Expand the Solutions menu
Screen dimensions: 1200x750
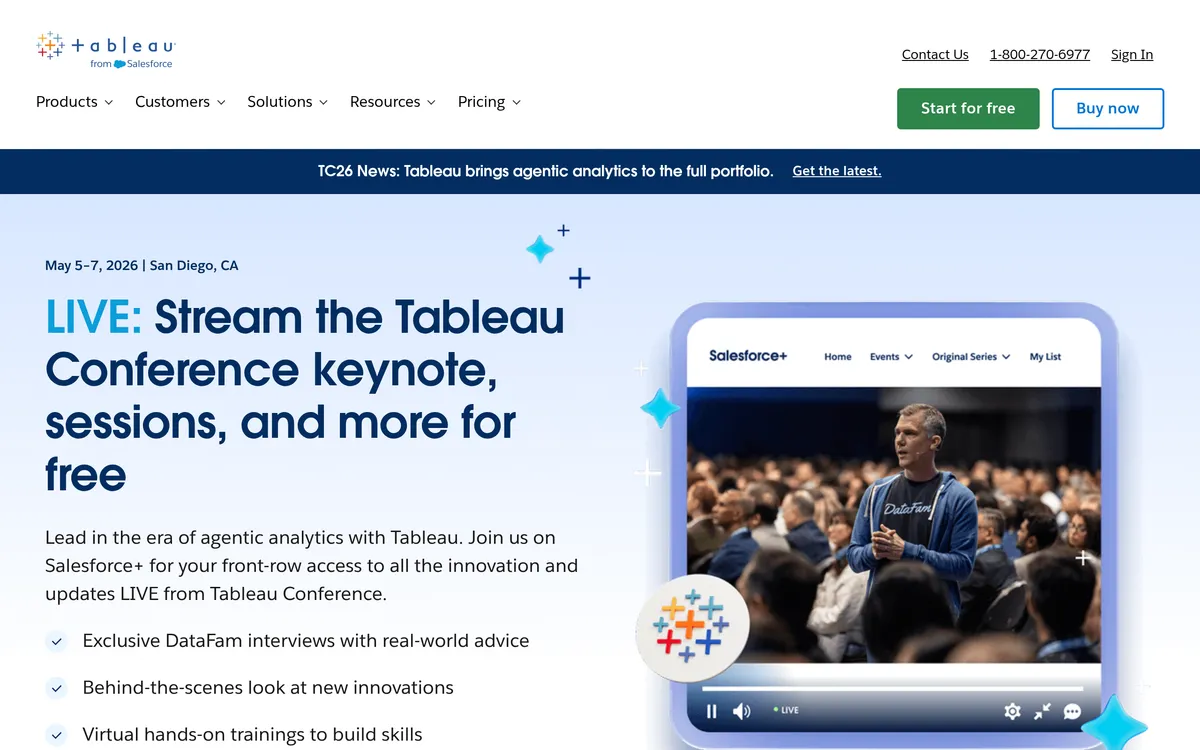click(x=287, y=102)
